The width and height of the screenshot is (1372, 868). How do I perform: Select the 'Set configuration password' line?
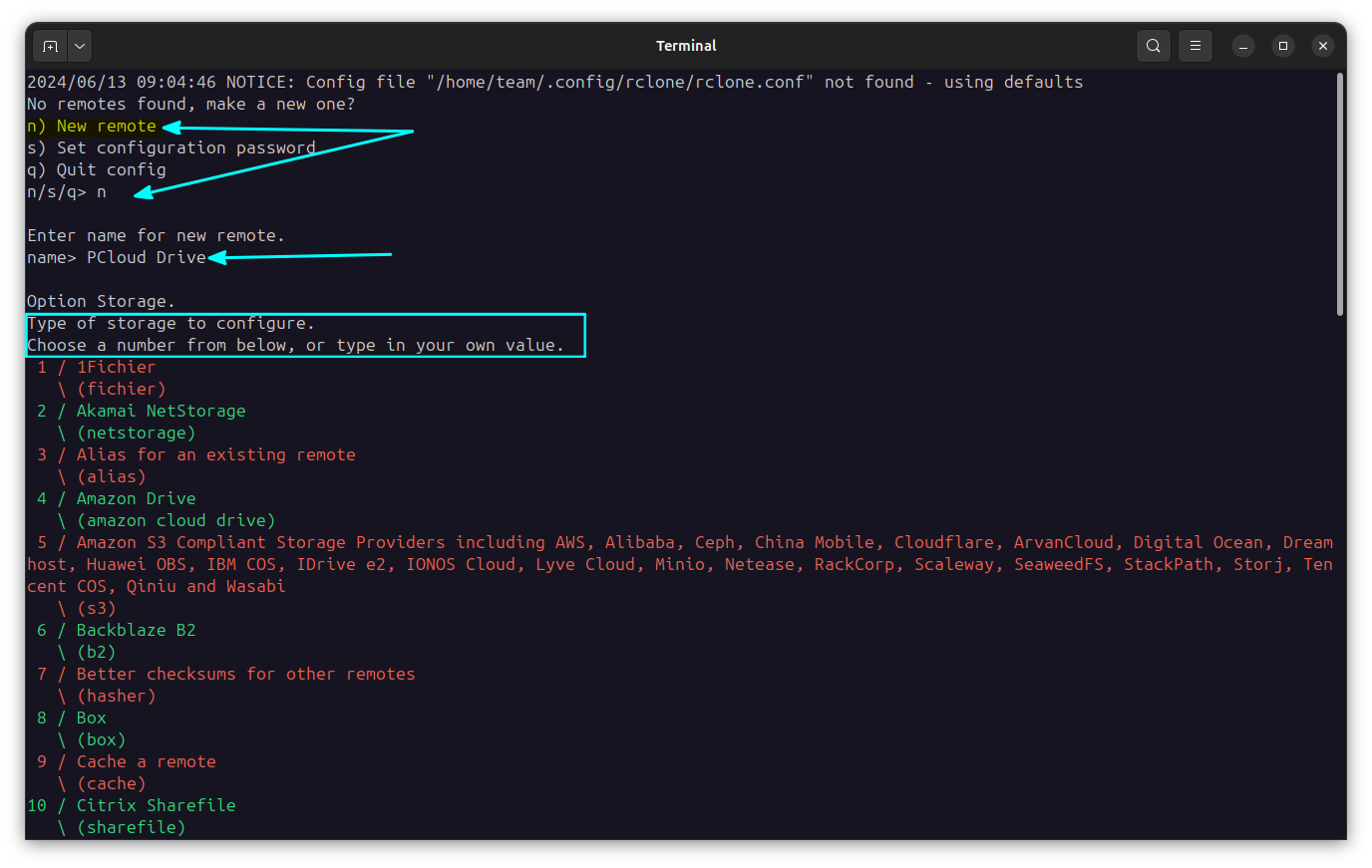click(x=170, y=147)
